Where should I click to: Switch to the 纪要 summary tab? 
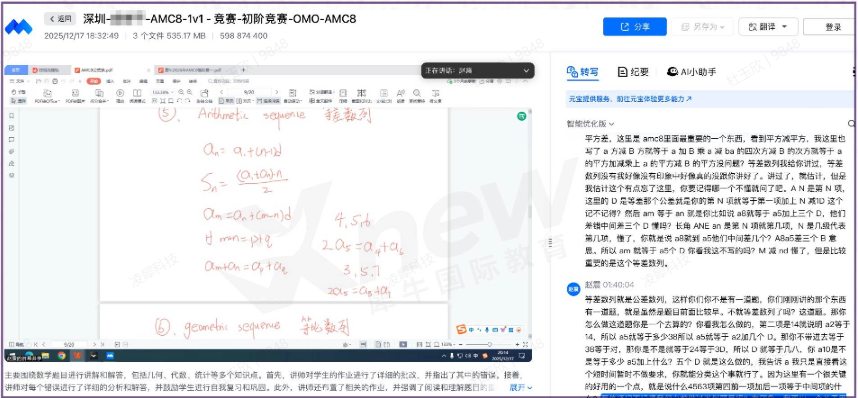click(x=633, y=72)
